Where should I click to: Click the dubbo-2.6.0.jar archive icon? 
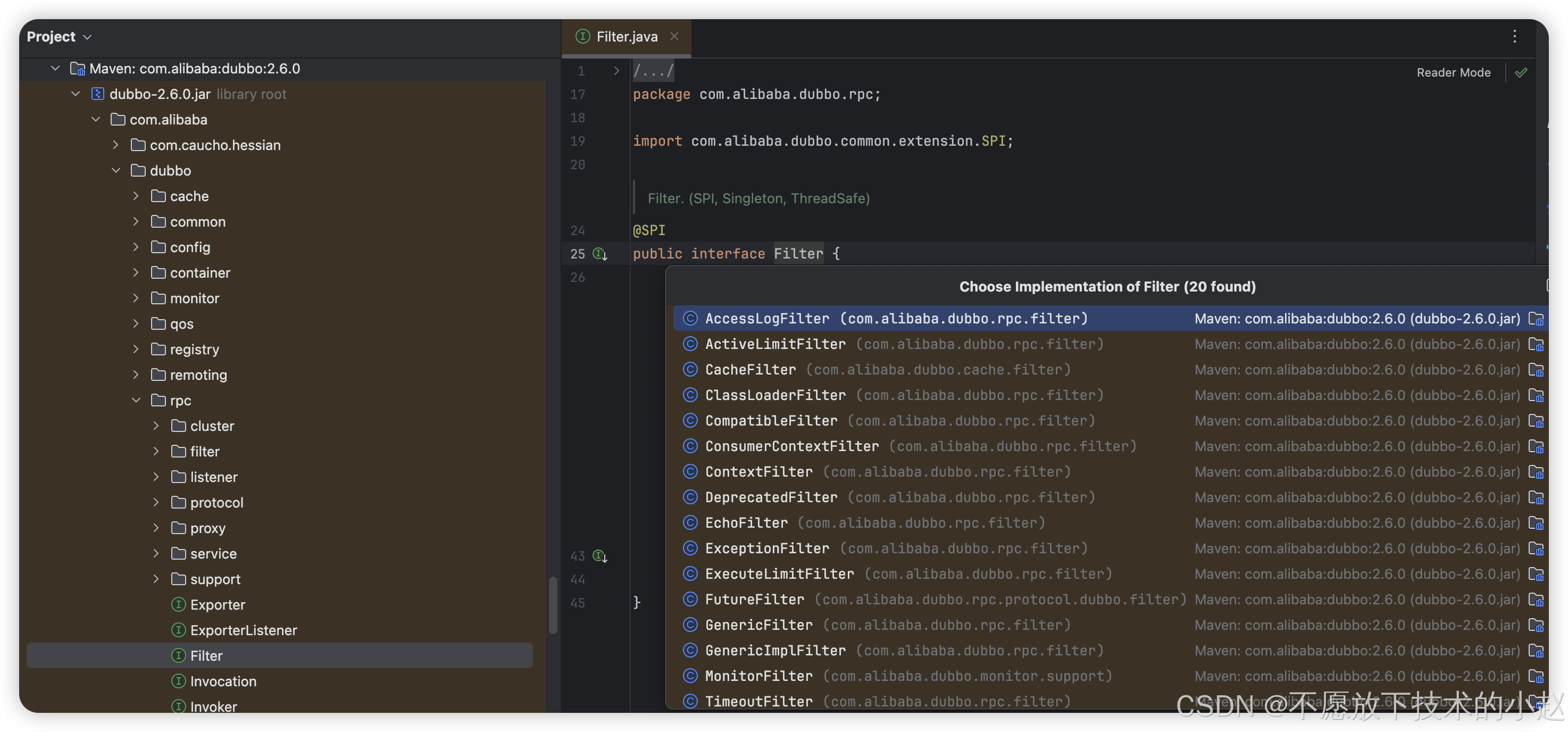pyautogui.click(x=97, y=94)
